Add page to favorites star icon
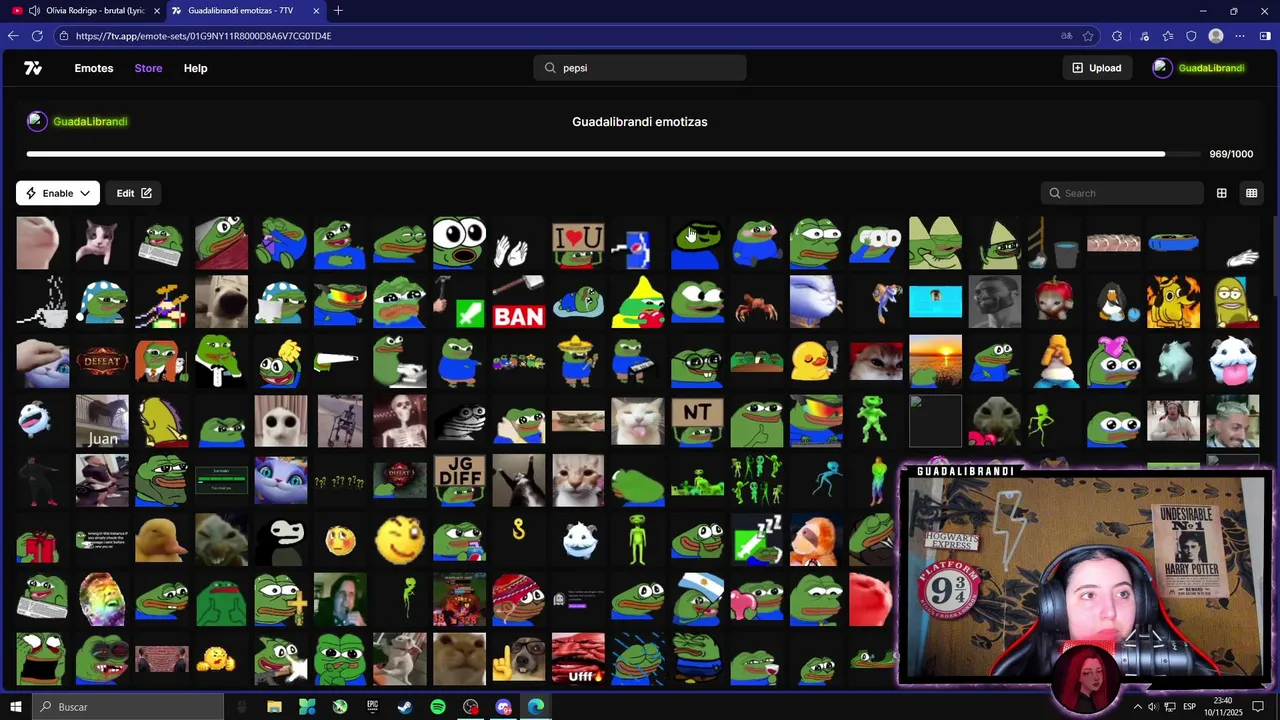 pos(1088,36)
